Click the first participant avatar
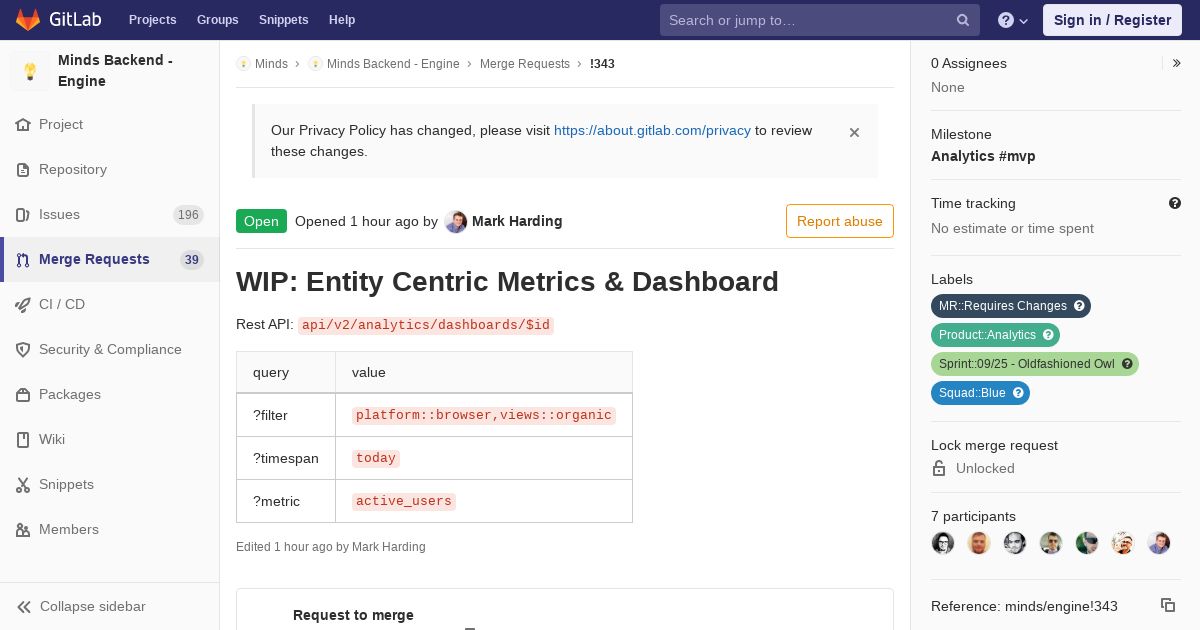 click(x=943, y=543)
